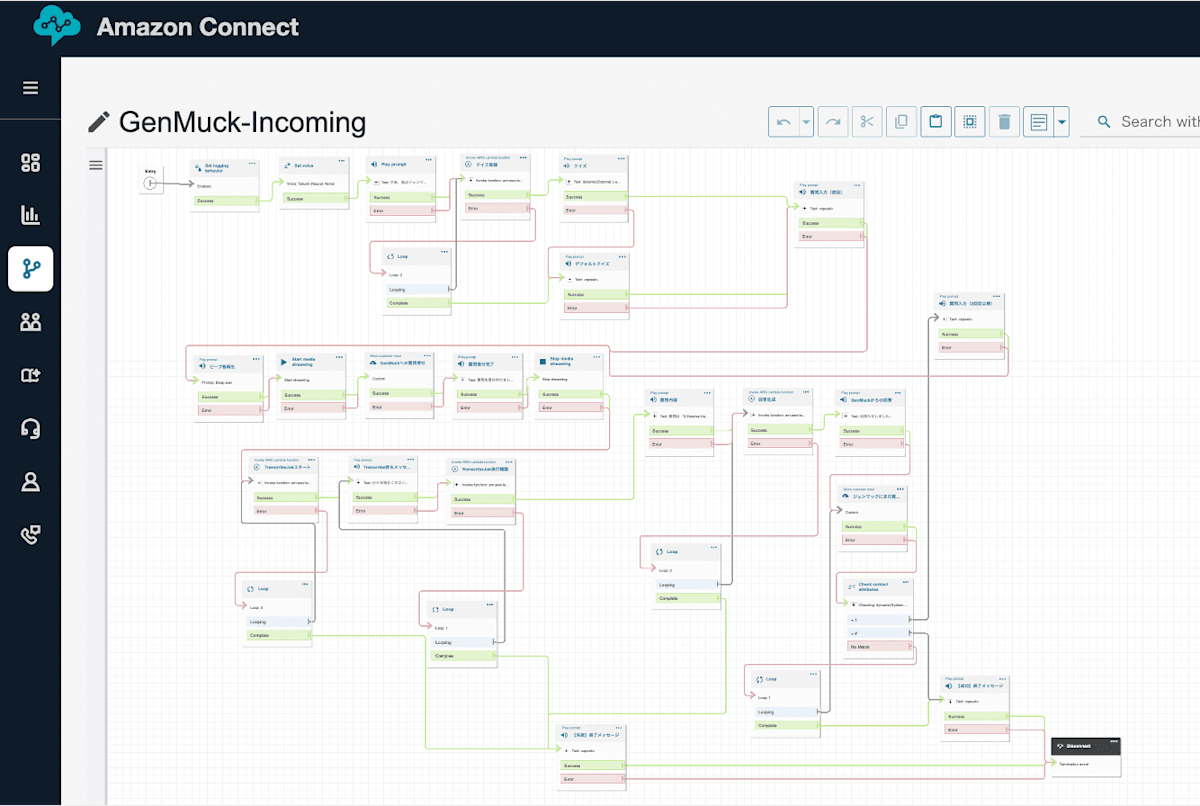
Task: Open options menu of first Play prompt block
Action: click(x=430, y=161)
